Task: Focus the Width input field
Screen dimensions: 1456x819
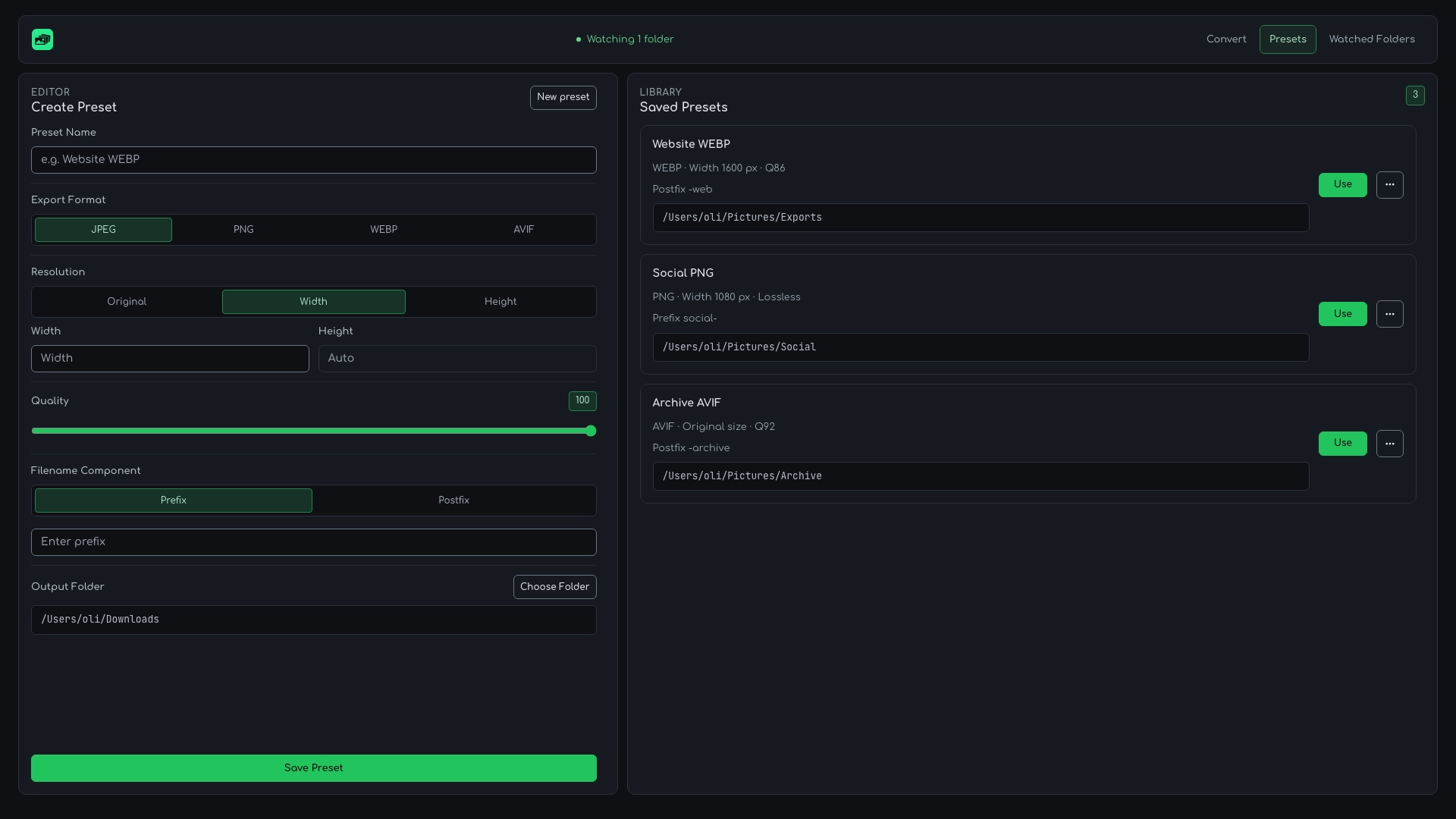Action: click(x=170, y=359)
